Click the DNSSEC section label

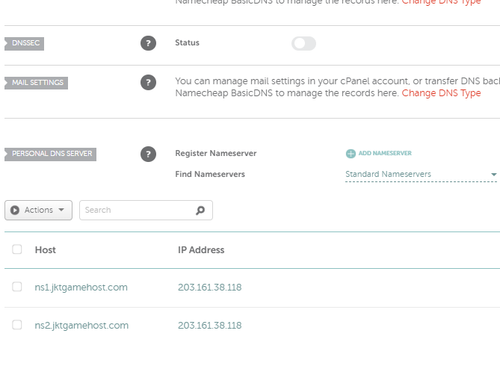[24, 43]
